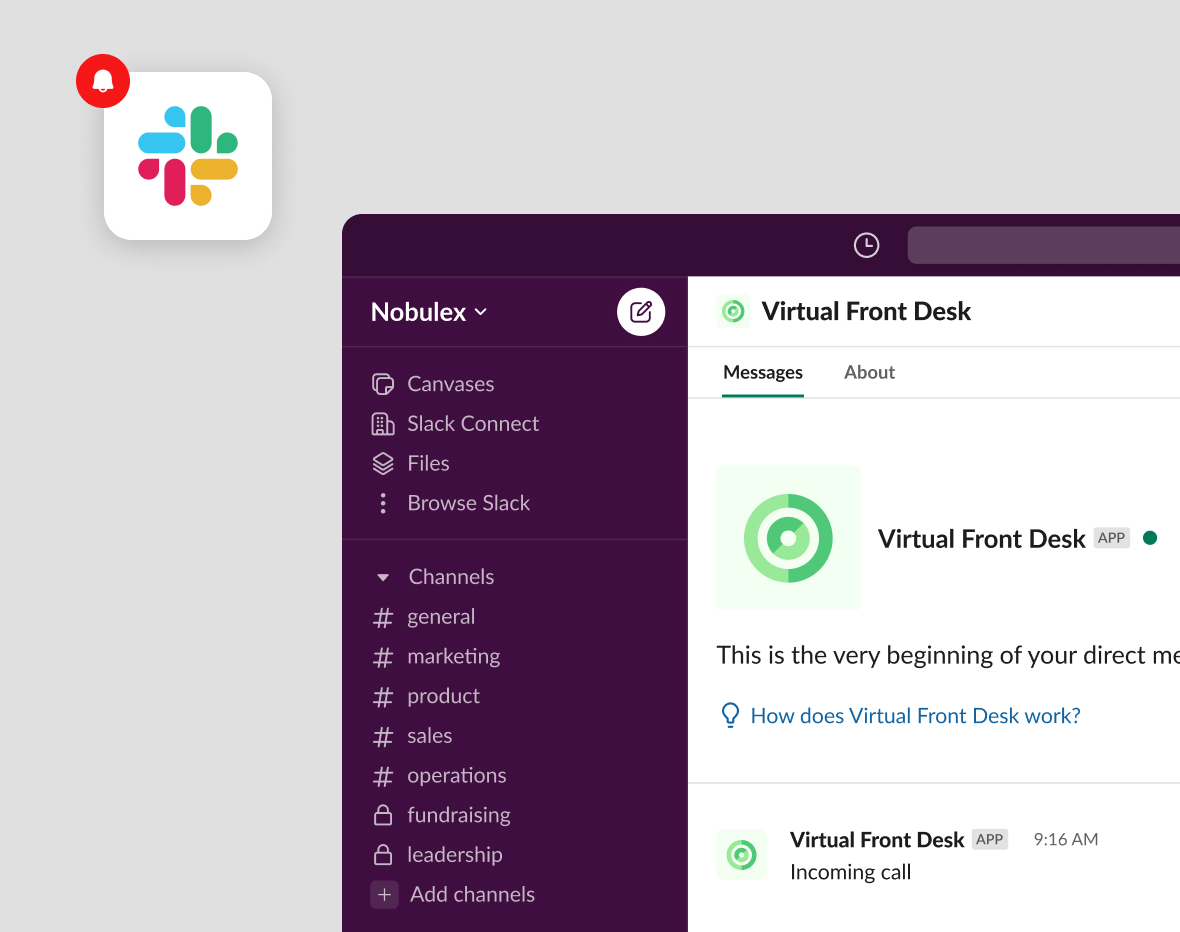The width and height of the screenshot is (1180, 932).
Task: Click the small app icon in conversation header
Action: point(733,311)
